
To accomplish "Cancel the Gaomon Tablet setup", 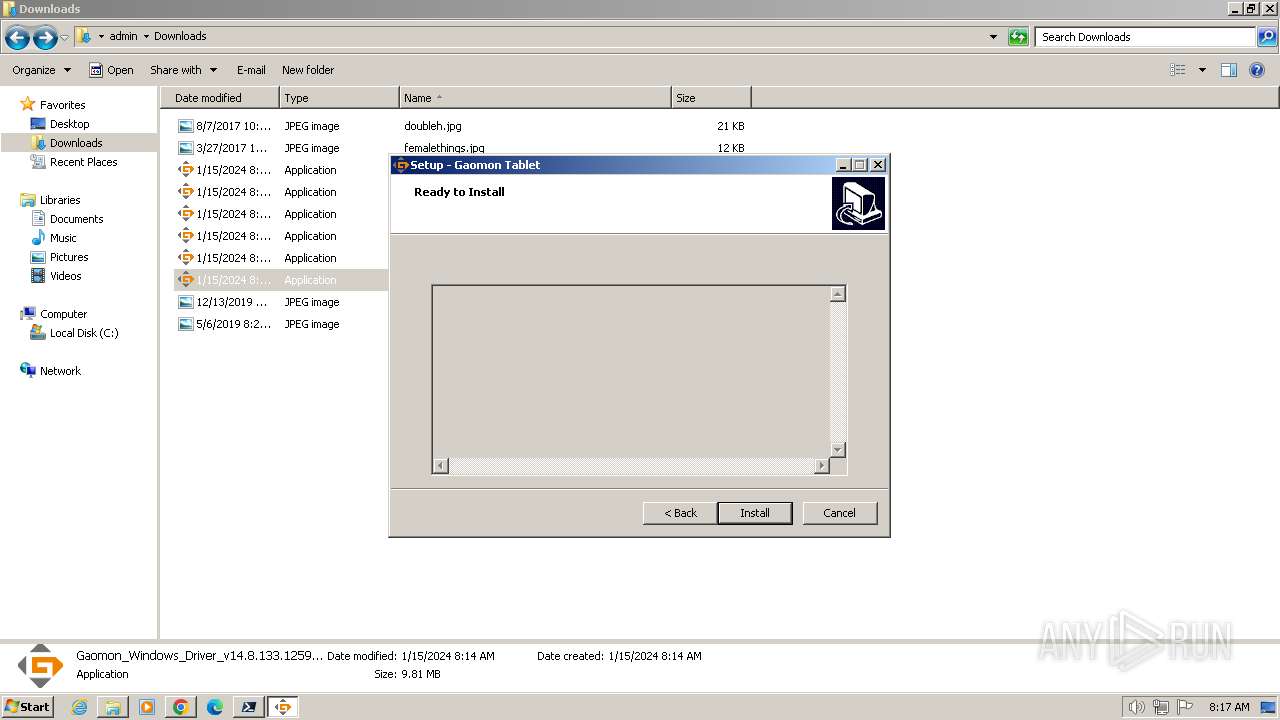I will click(839, 513).
